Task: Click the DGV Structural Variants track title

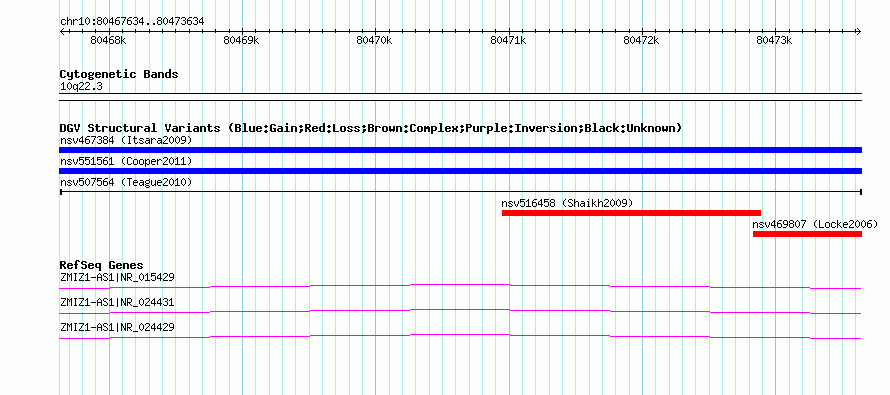Action: 371,128
